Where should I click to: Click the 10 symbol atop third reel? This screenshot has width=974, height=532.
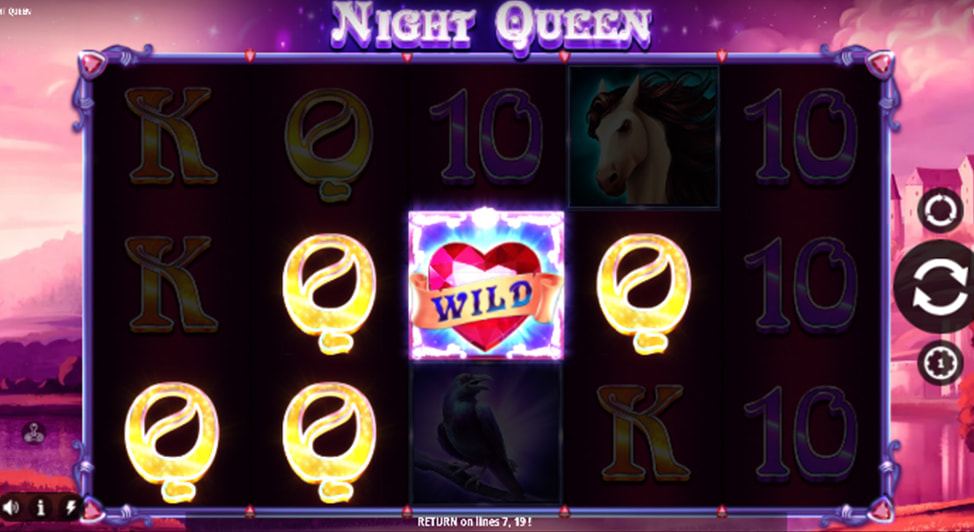(486, 136)
